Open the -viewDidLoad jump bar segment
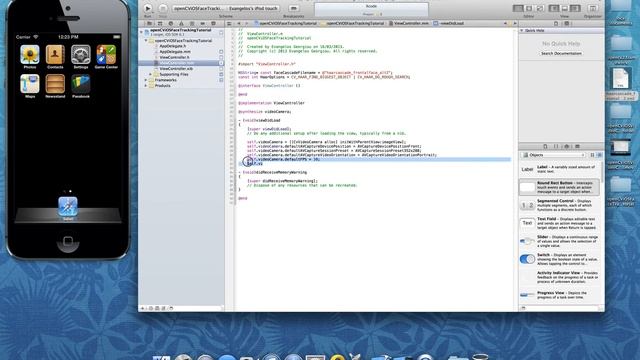This screenshot has height=360, width=640. point(449,24)
